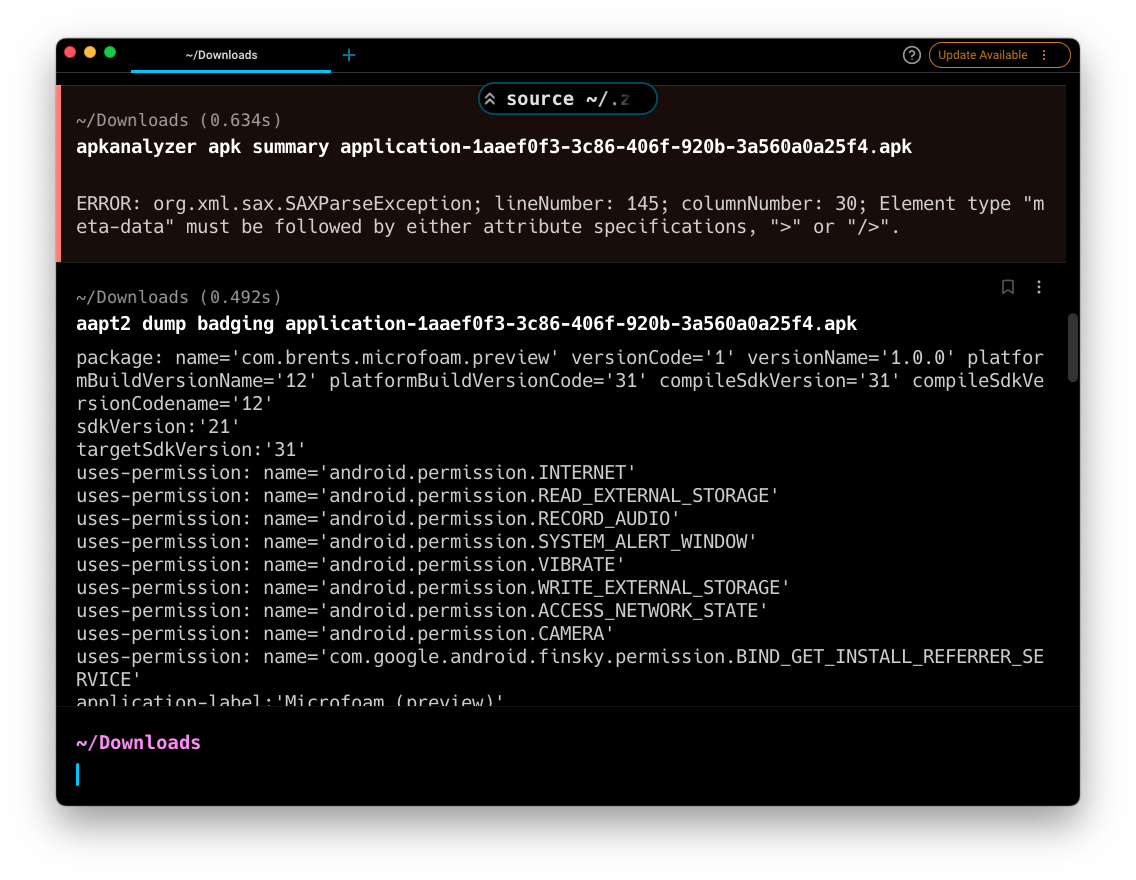This screenshot has width=1136, height=880.
Task: Select the sticky 'source ~/.z' command banner
Action: 567,98
